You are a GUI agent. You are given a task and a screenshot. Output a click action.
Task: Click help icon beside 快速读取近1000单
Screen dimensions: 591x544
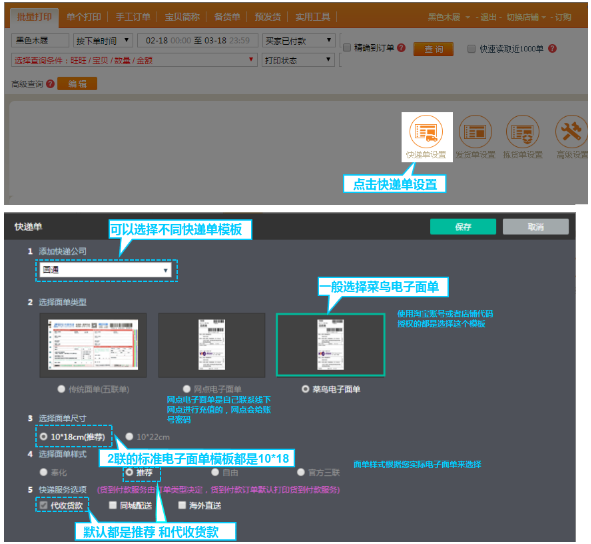point(552,48)
